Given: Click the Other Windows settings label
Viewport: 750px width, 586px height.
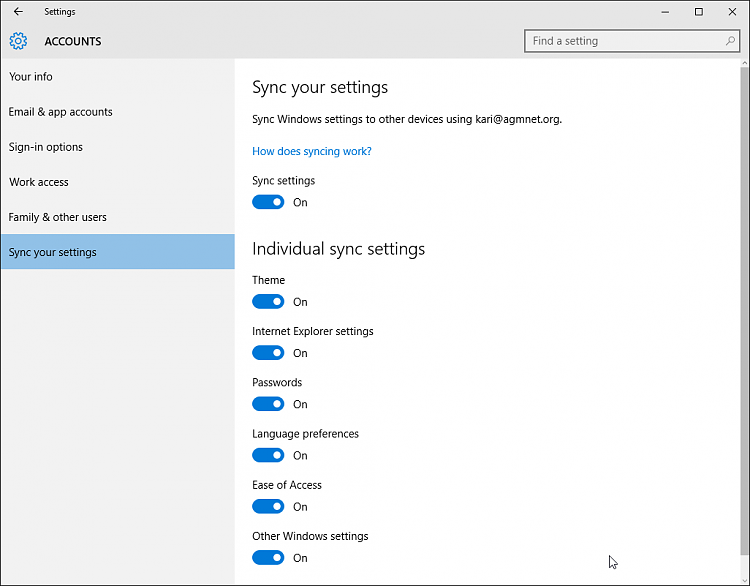Looking at the screenshot, I should 310,536.
